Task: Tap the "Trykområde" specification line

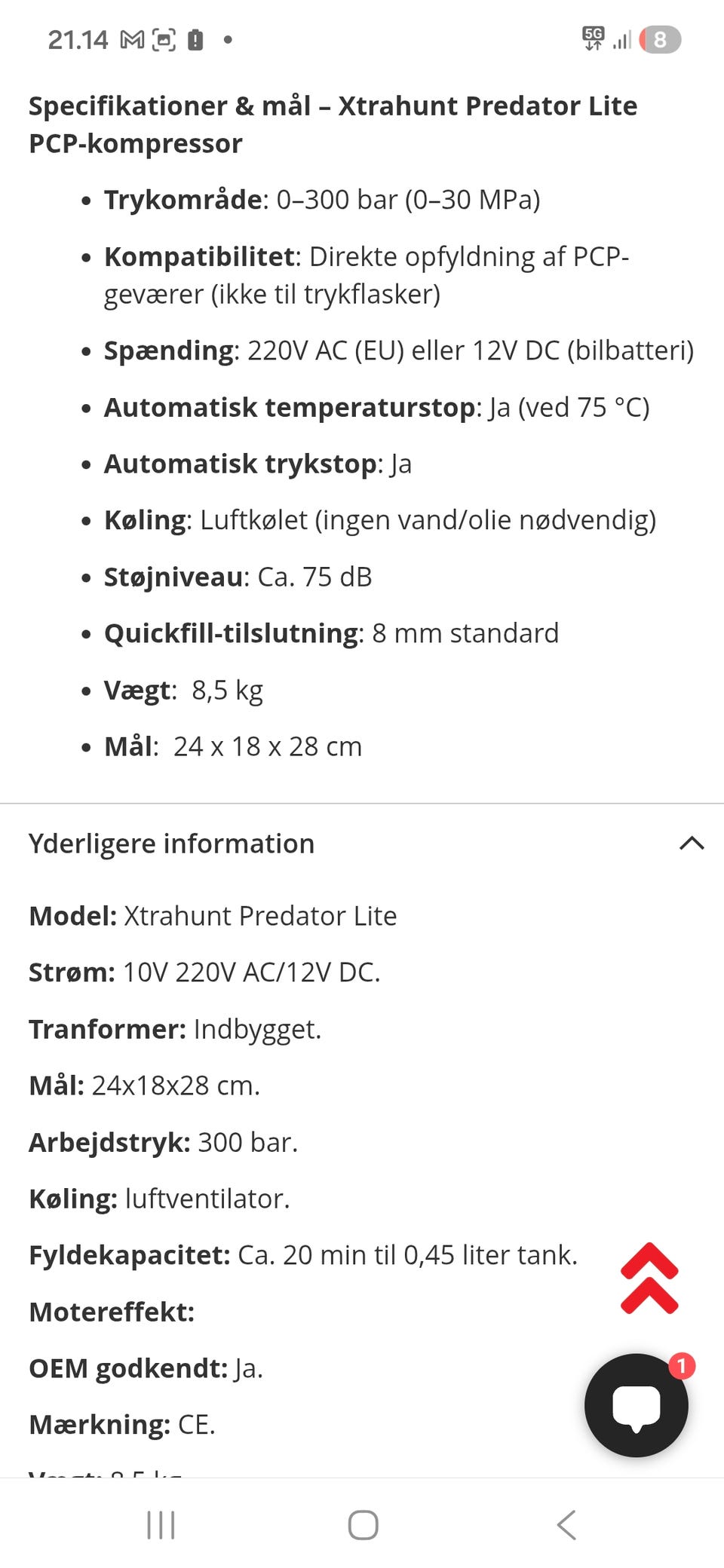Action: point(322,200)
